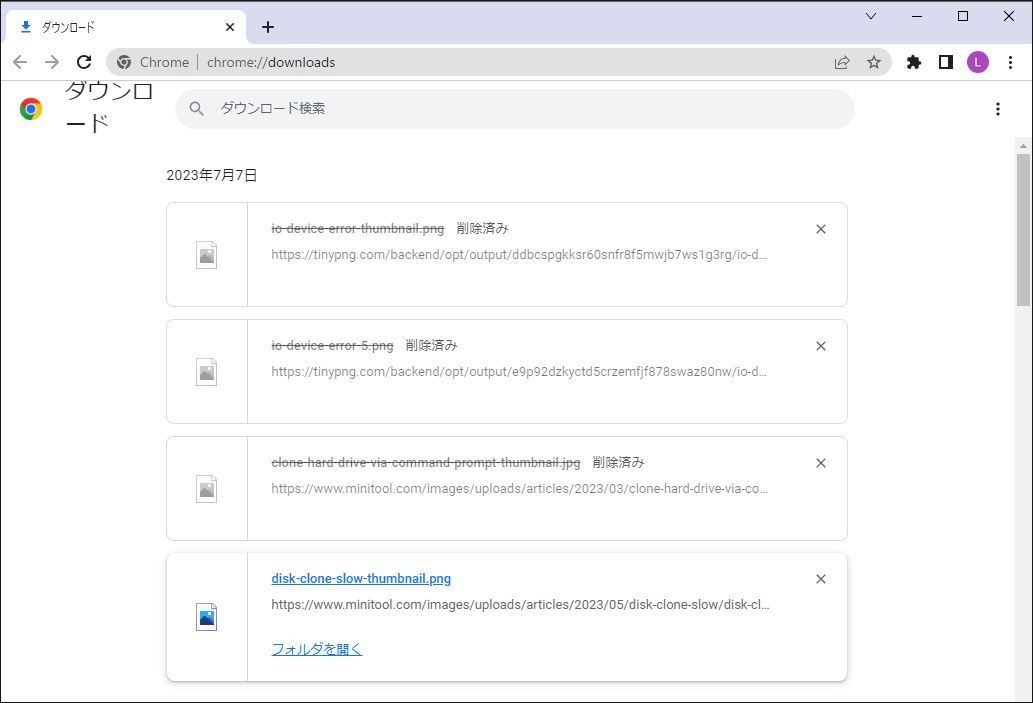Image resolution: width=1033 pixels, height=703 pixels.
Task: Click minitool URL of clone-hard-drive entry
Action: [520, 489]
